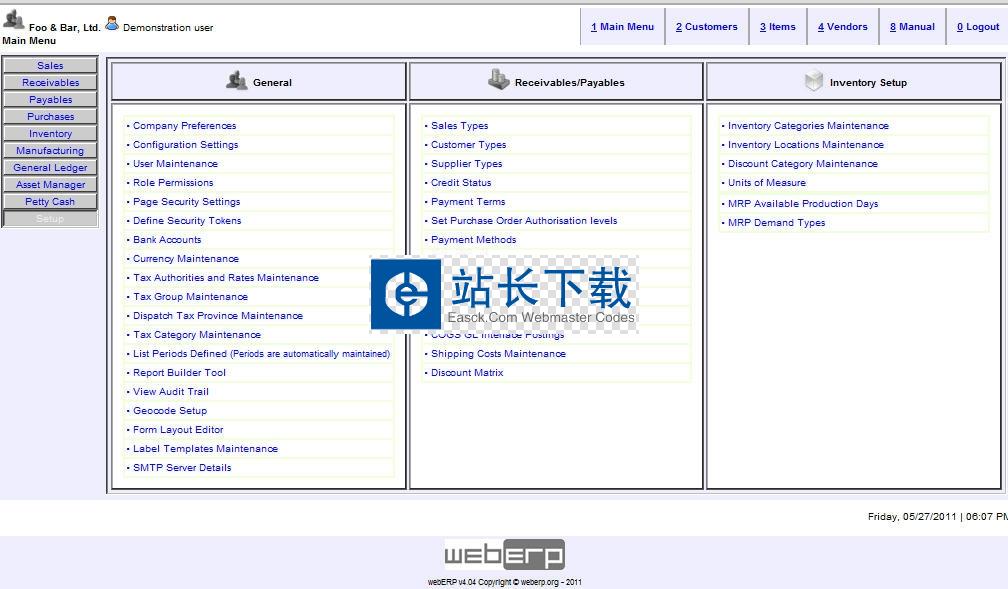Open Units of Measure link
The width and height of the screenshot is (1008, 589).
[x=766, y=183]
